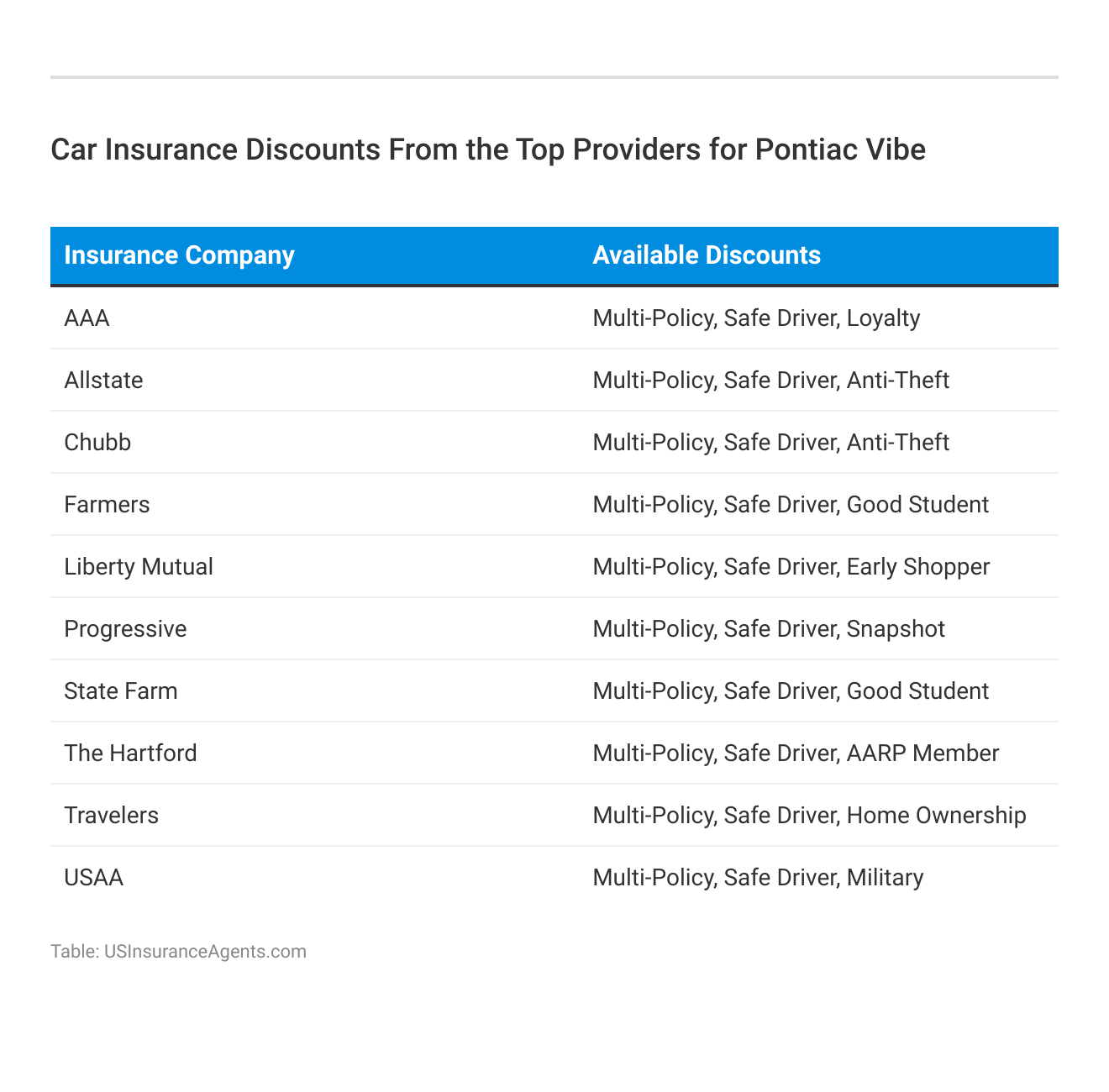Click the discounts cell ending in AARP Member
The image size is (1109, 1092).
(x=796, y=753)
